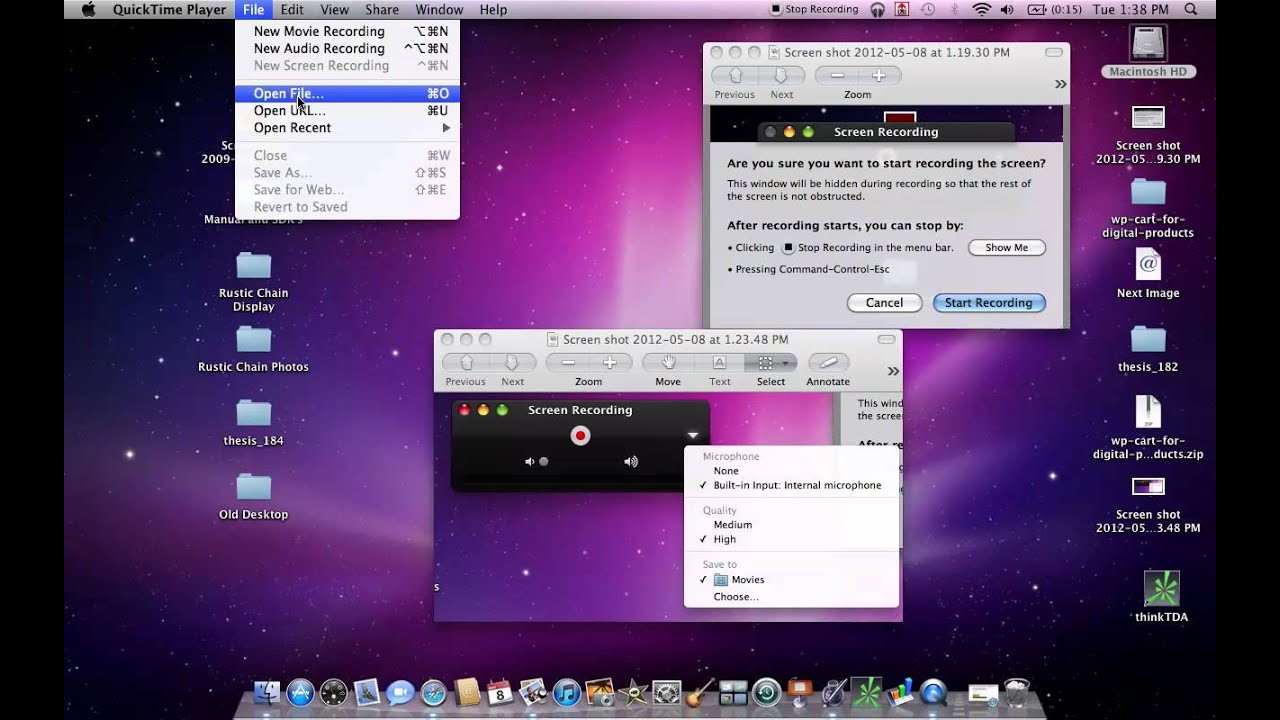Open the Trash in the Dock
The image size is (1280, 720).
(x=1017, y=692)
